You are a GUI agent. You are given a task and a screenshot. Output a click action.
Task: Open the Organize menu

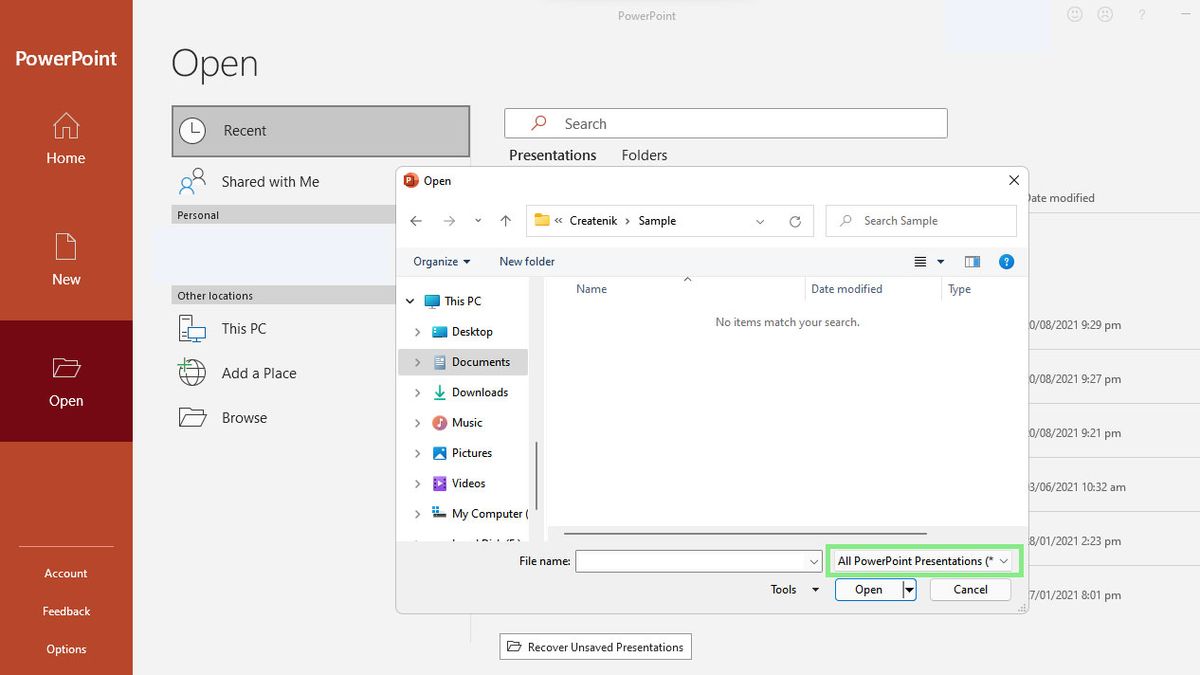[x=440, y=261]
